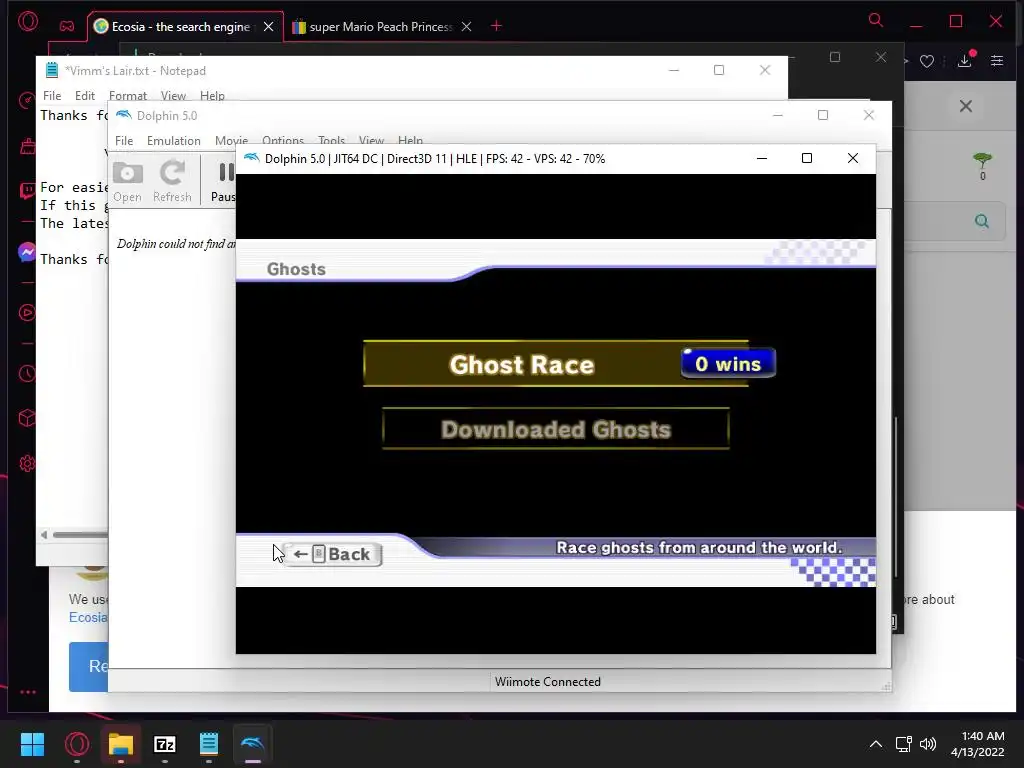Click the Notepad taskbar icon
The image size is (1024, 768).
coord(209,744)
